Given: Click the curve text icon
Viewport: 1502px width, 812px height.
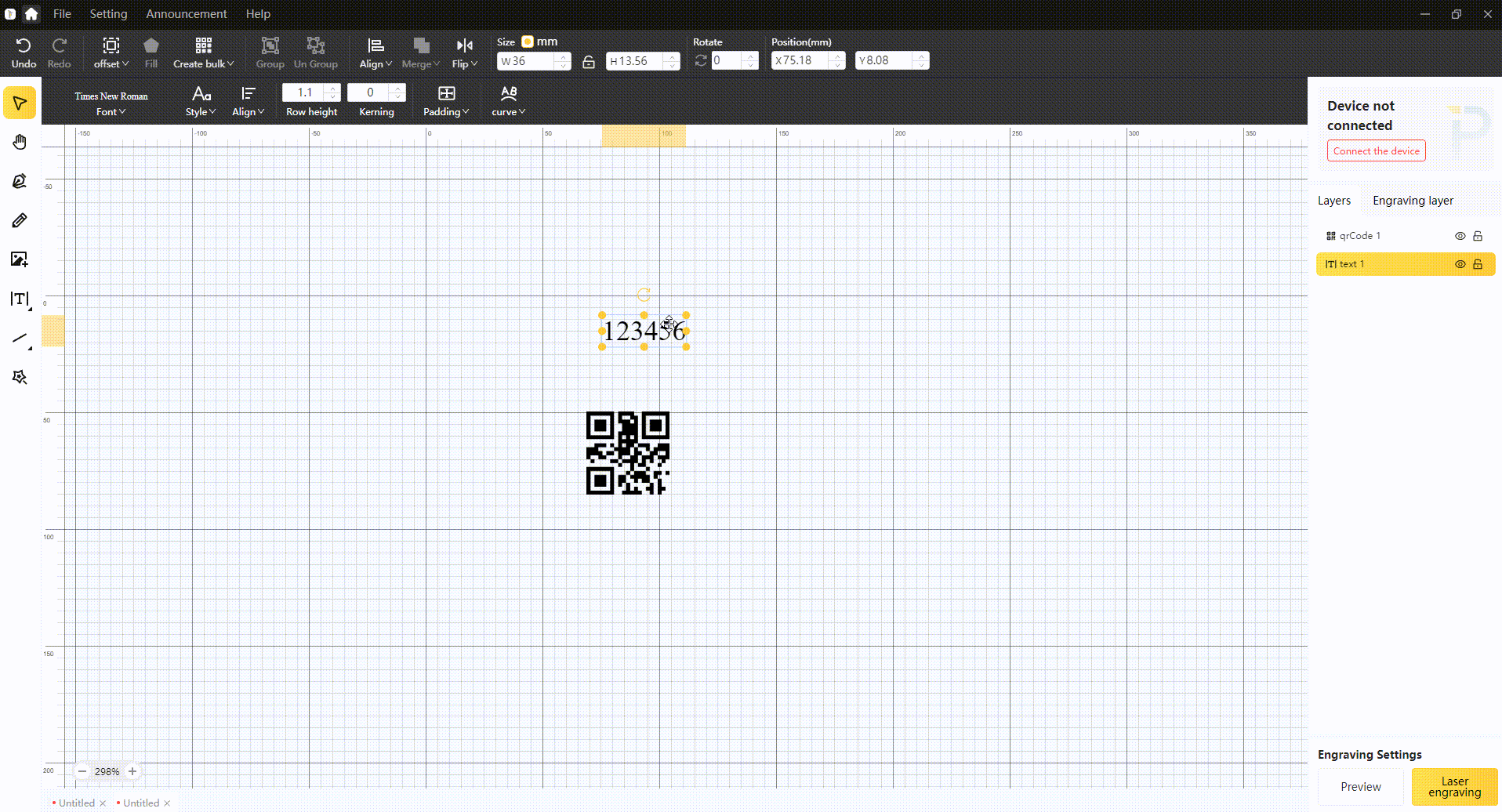Looking at the screenshot, I should (x=509, y=93).
